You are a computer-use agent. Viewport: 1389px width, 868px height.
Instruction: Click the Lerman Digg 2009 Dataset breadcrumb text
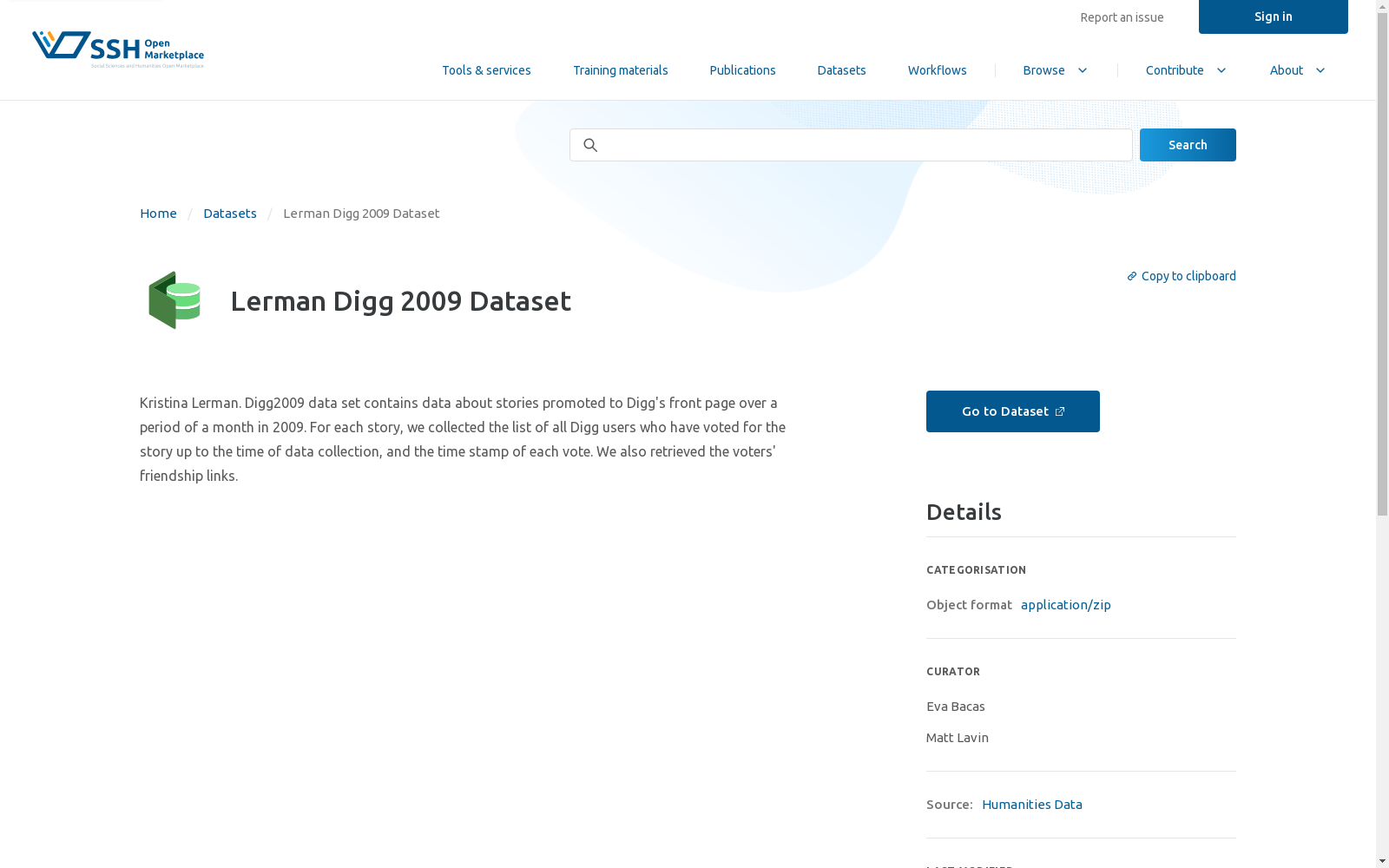(361, 214)
